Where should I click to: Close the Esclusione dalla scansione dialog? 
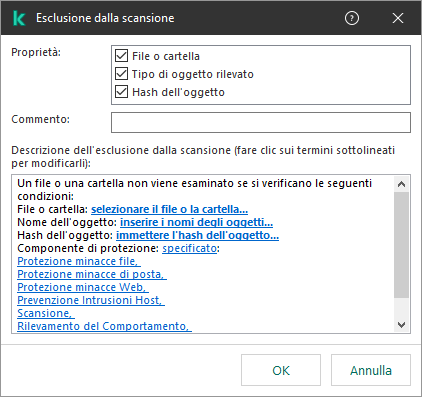(398, 18)
